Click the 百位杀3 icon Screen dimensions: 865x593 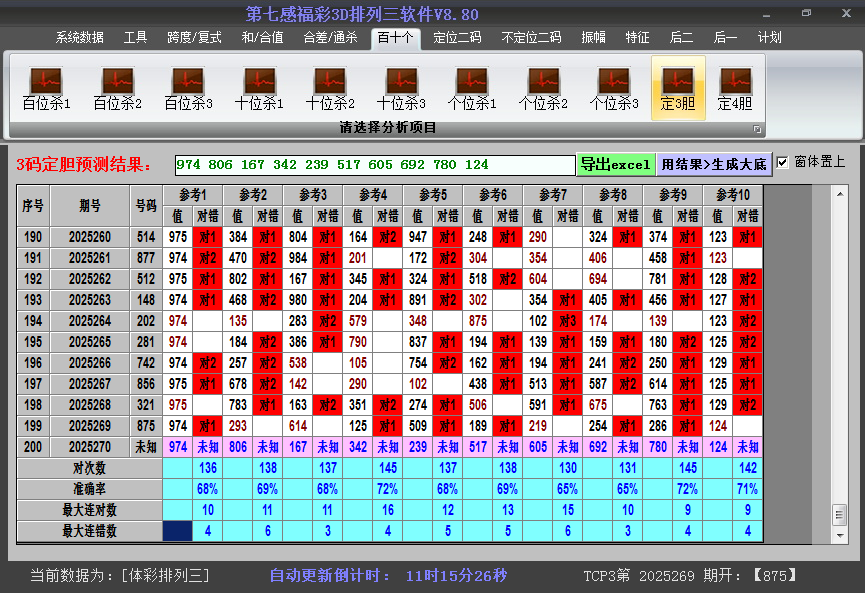tap(188, 88)
